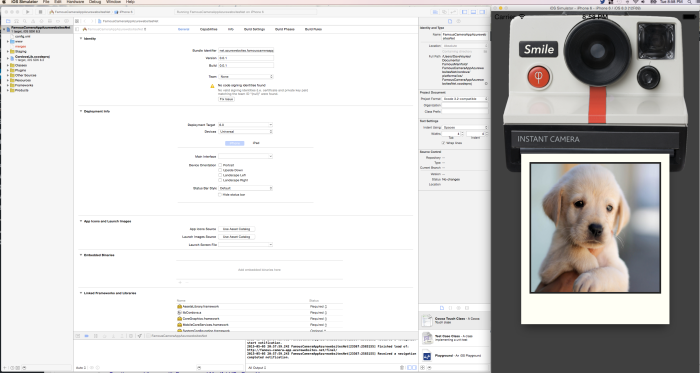The height and width of the screenshot is (373, 700).
Task: Click Use Asset Catalog for App Icons Source
Action: 237,229
